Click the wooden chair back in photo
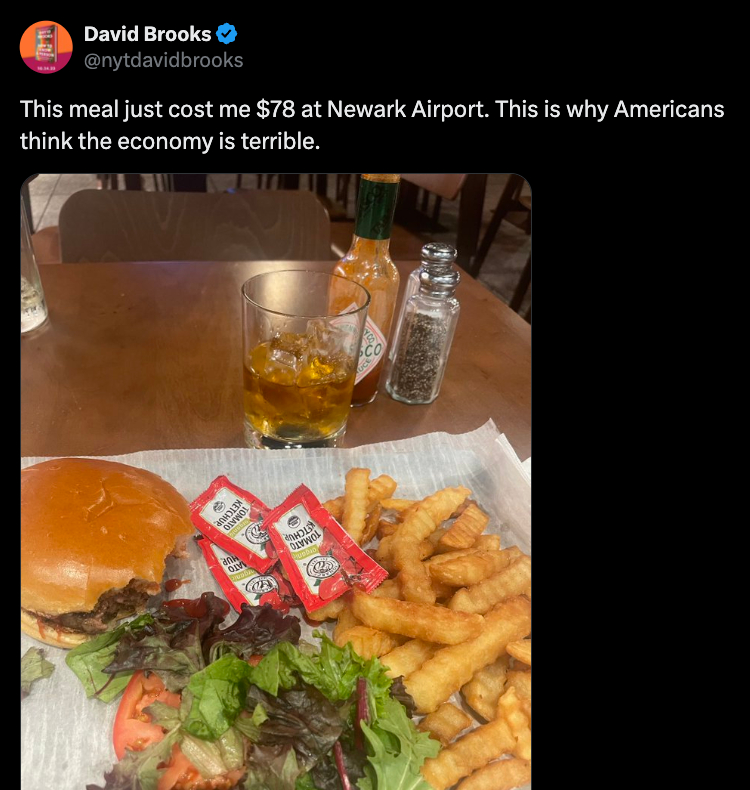 coord(194,226)
